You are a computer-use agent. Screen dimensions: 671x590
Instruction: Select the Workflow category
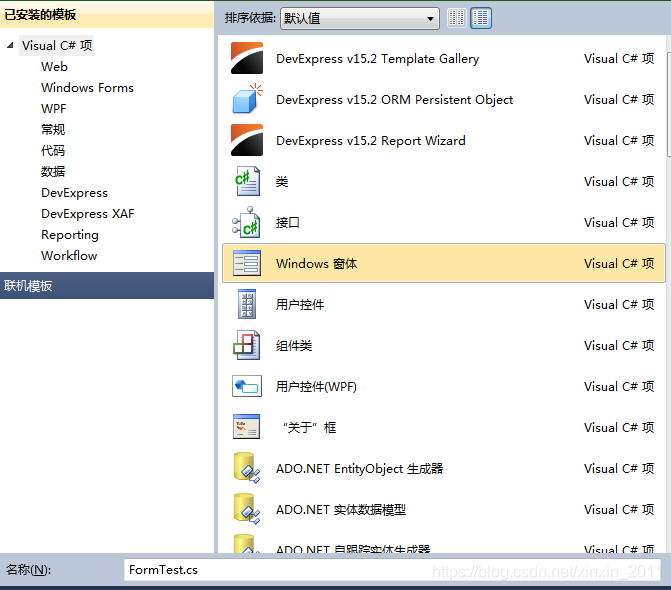(x=69, y=256)
